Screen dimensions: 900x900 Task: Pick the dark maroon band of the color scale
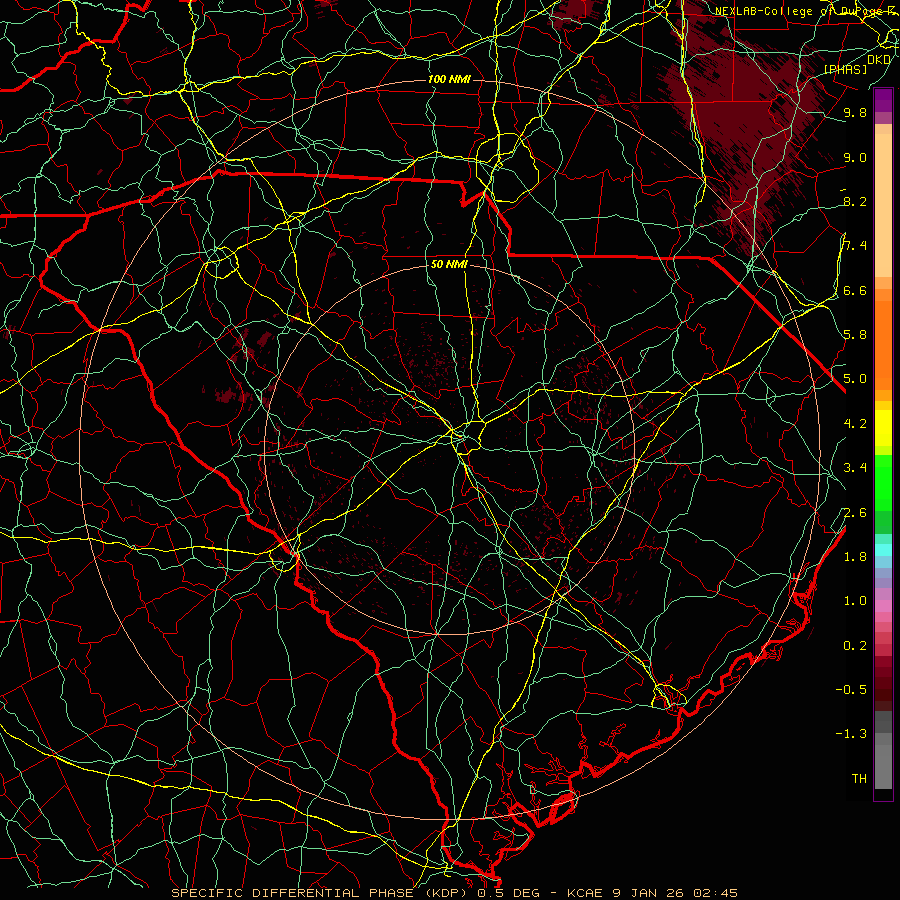pyautogui.click(x=883, y=683)
